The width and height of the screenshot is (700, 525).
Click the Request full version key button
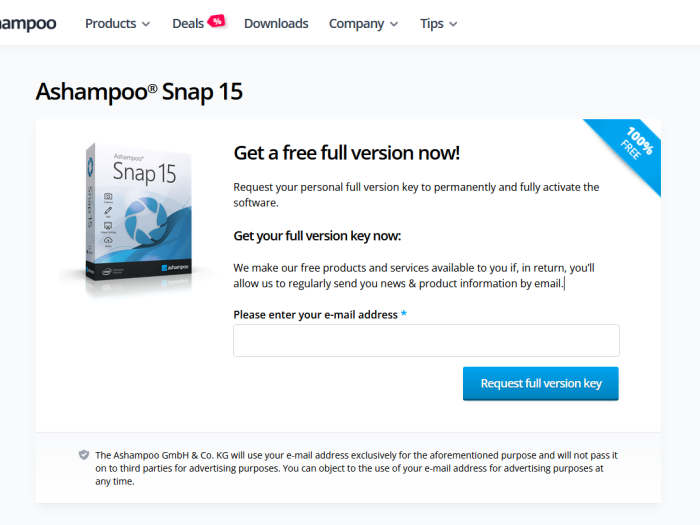[541, 383]
